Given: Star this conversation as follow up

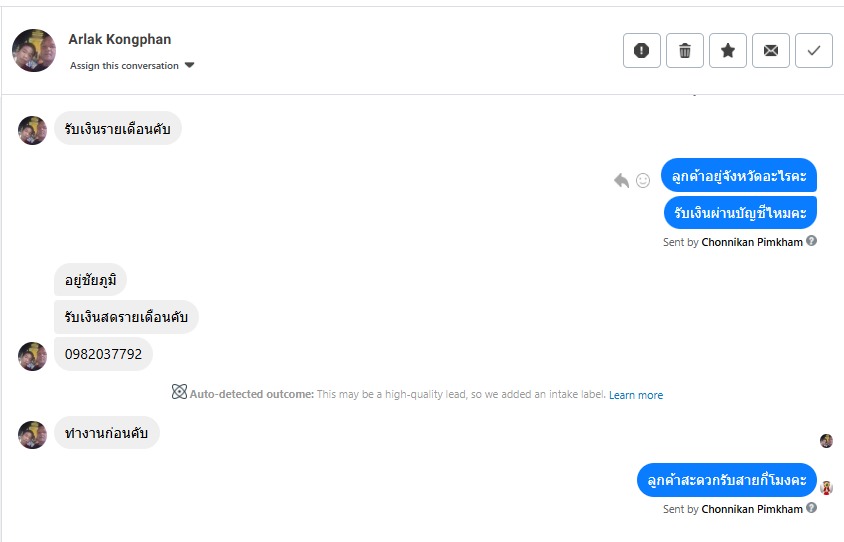Looking at the screenshot, I should (728, 51).
